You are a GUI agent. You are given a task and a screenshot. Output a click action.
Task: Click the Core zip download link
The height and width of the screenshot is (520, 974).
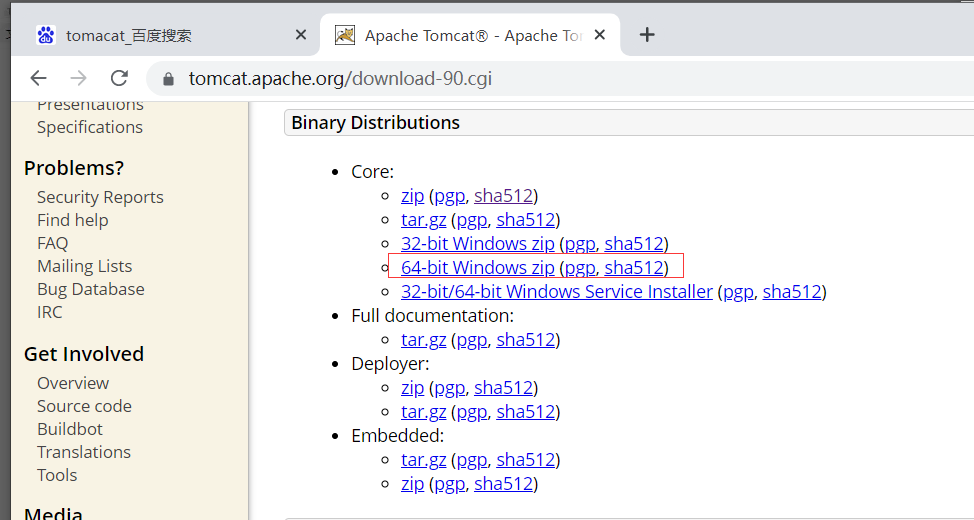(412, 196)
